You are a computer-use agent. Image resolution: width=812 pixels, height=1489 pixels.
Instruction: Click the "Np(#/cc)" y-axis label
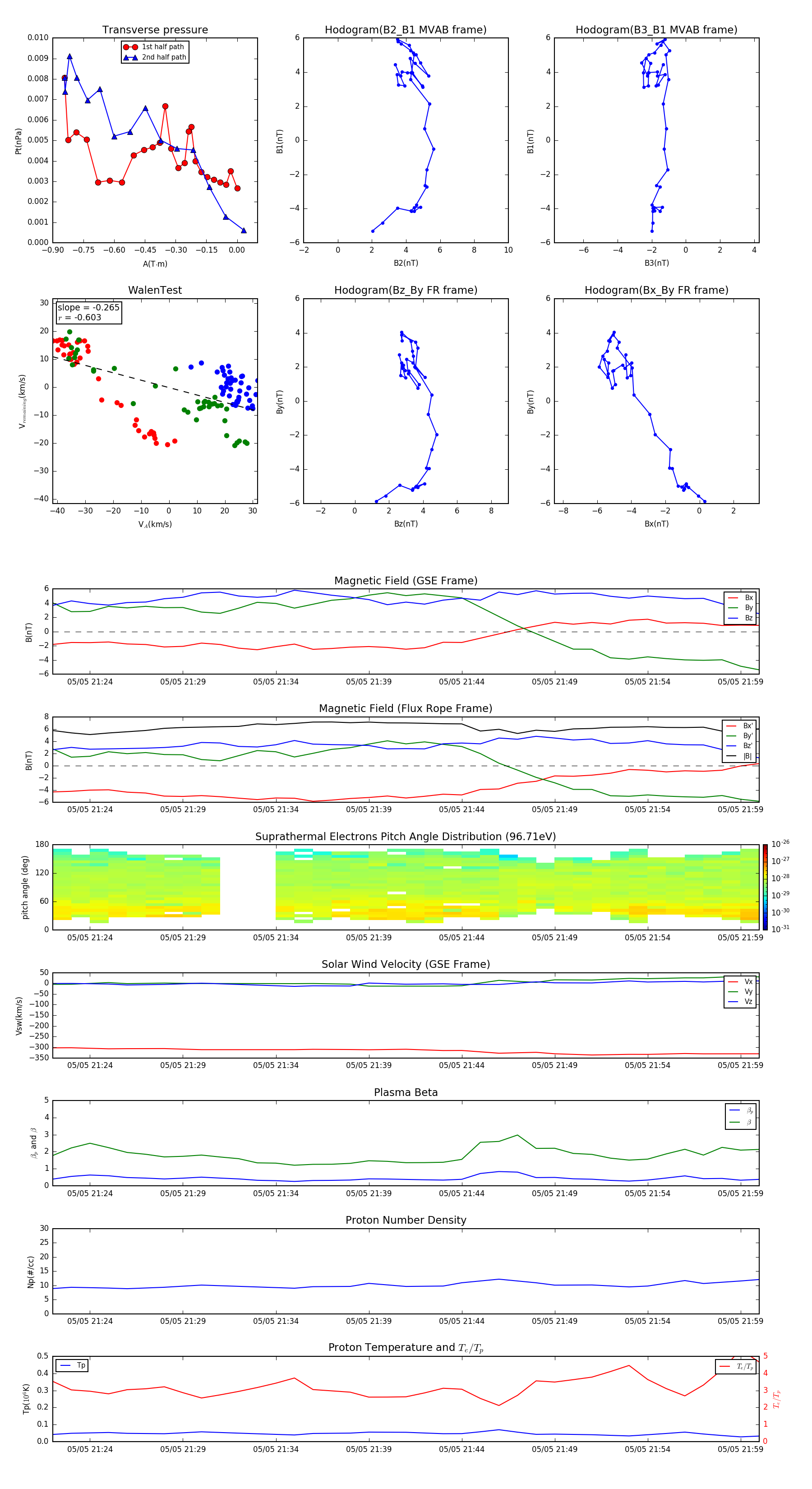click(x=31, y=1271)
